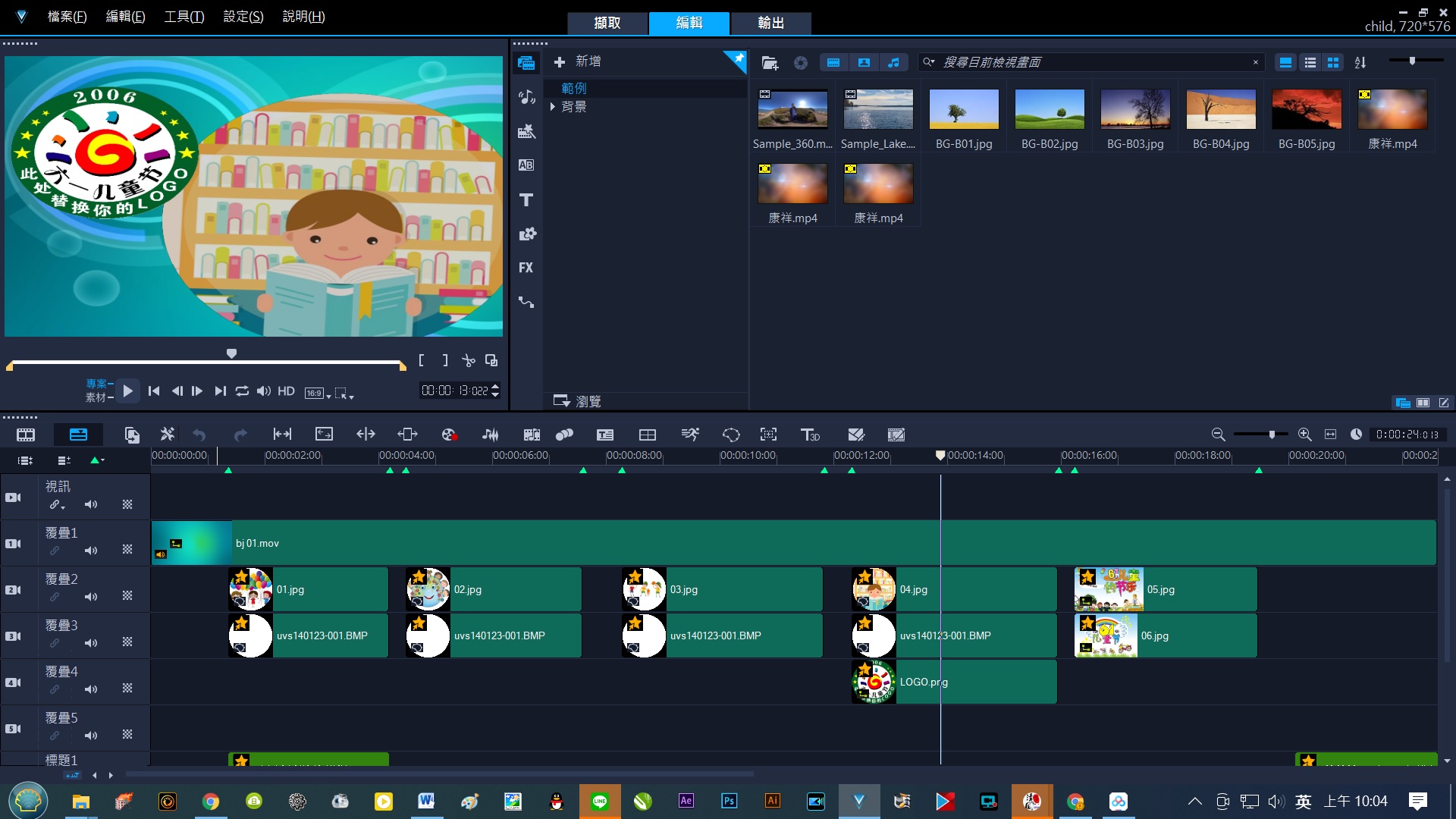Open the sort library clips menu
Image resolution: width=1456 pixels, height=819 pixels.
(1360, 63)
